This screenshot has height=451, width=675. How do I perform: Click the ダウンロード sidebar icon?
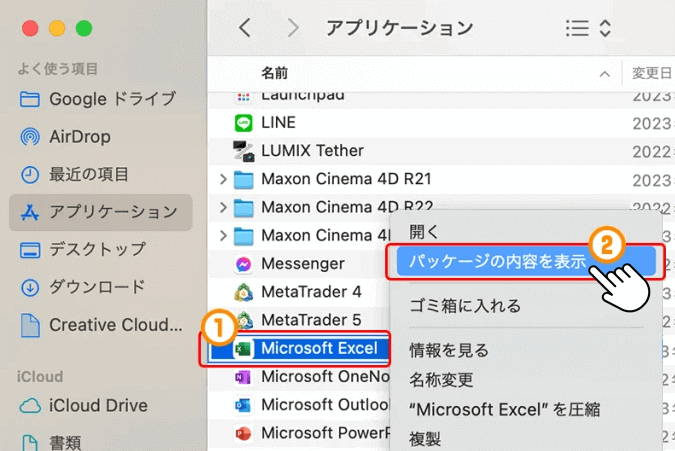(30, 287)
